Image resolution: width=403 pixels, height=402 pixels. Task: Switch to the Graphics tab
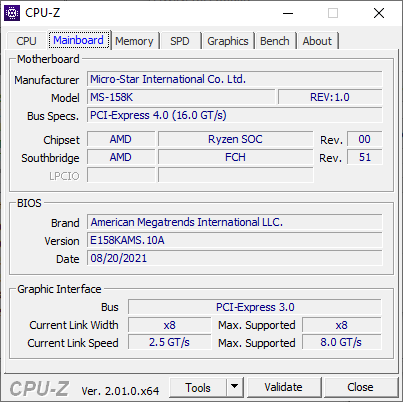(228, 41)
